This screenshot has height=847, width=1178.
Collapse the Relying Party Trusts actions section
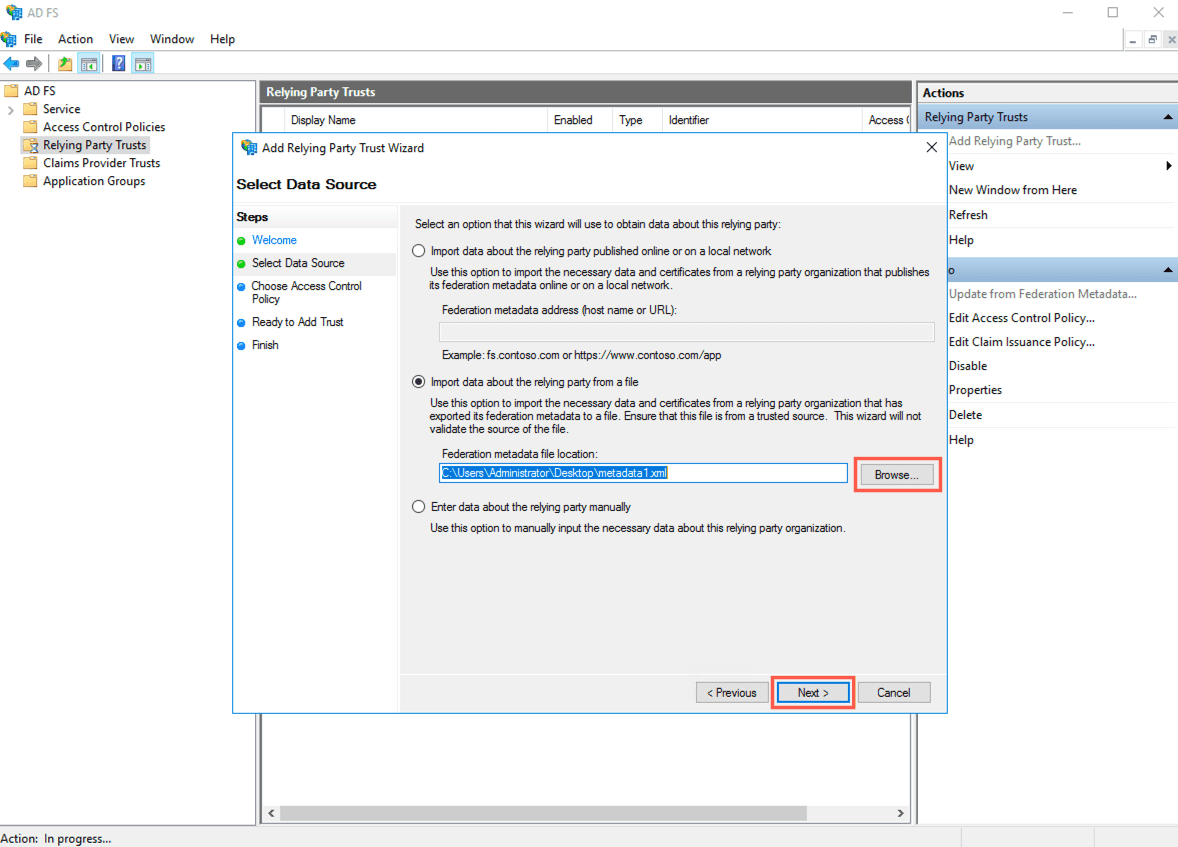(x=1168, y=117)
